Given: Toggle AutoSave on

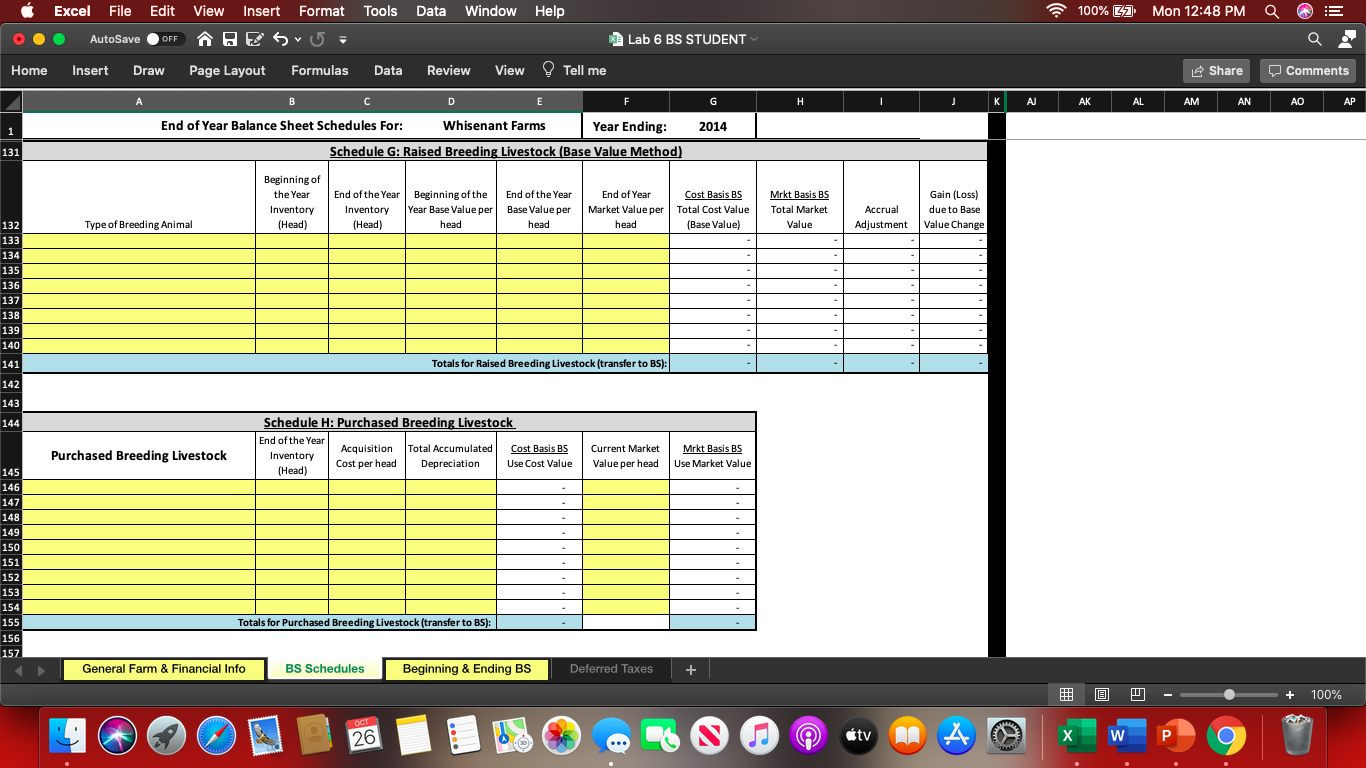Looking at the screenshot, I should coord(165,38).
